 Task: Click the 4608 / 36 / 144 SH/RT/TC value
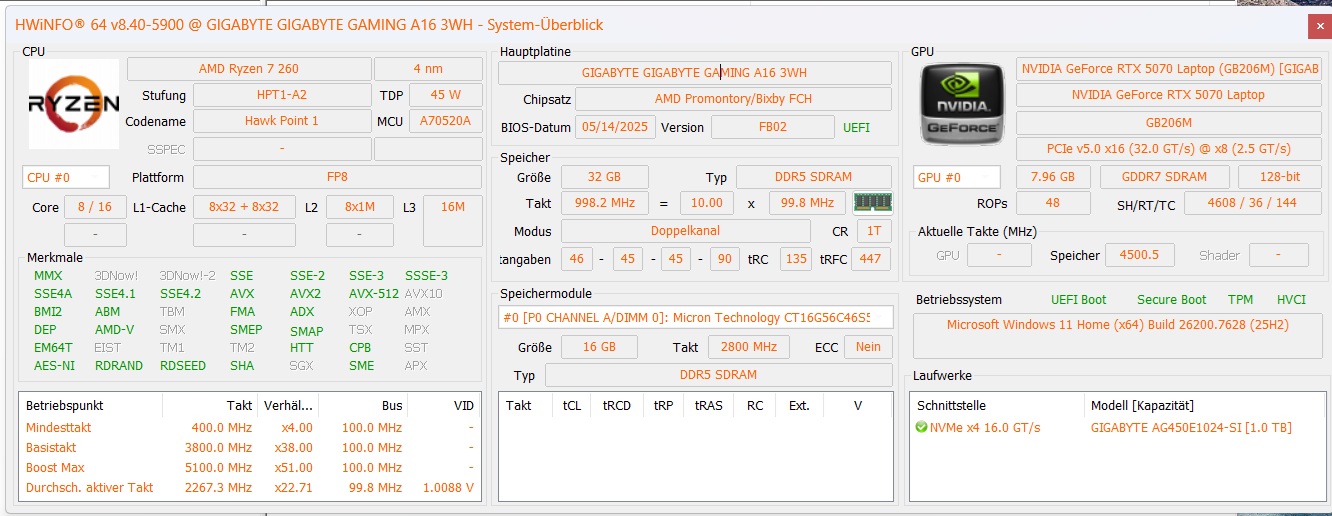tap(1252, 203)
